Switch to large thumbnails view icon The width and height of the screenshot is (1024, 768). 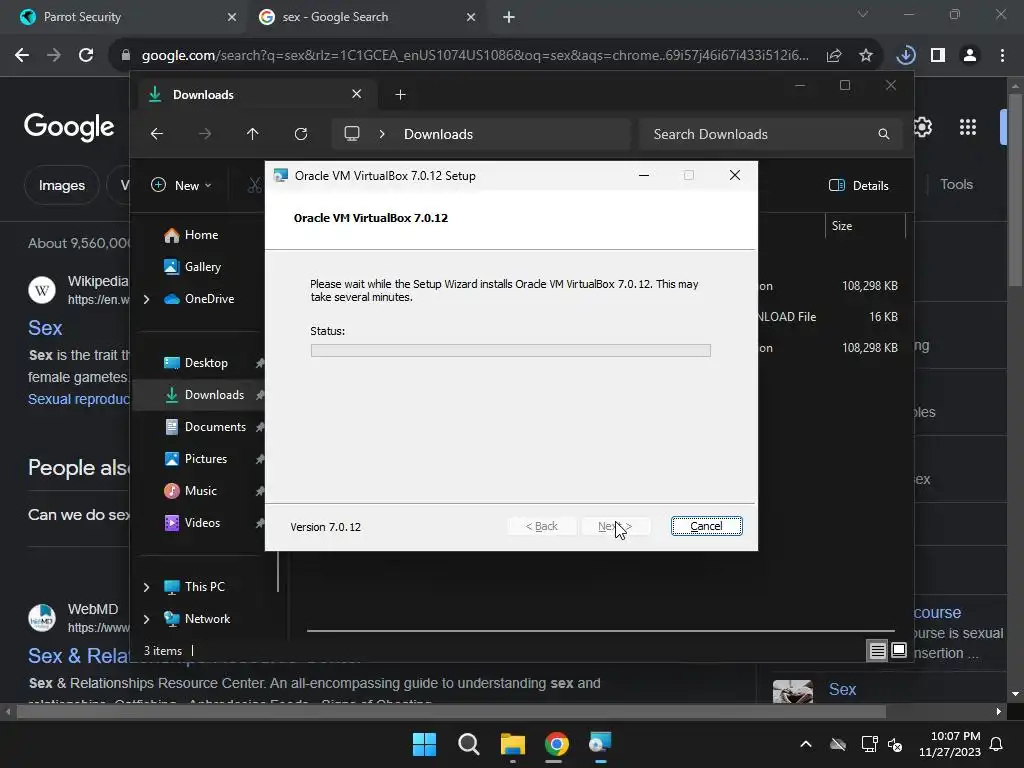(899, 650)
